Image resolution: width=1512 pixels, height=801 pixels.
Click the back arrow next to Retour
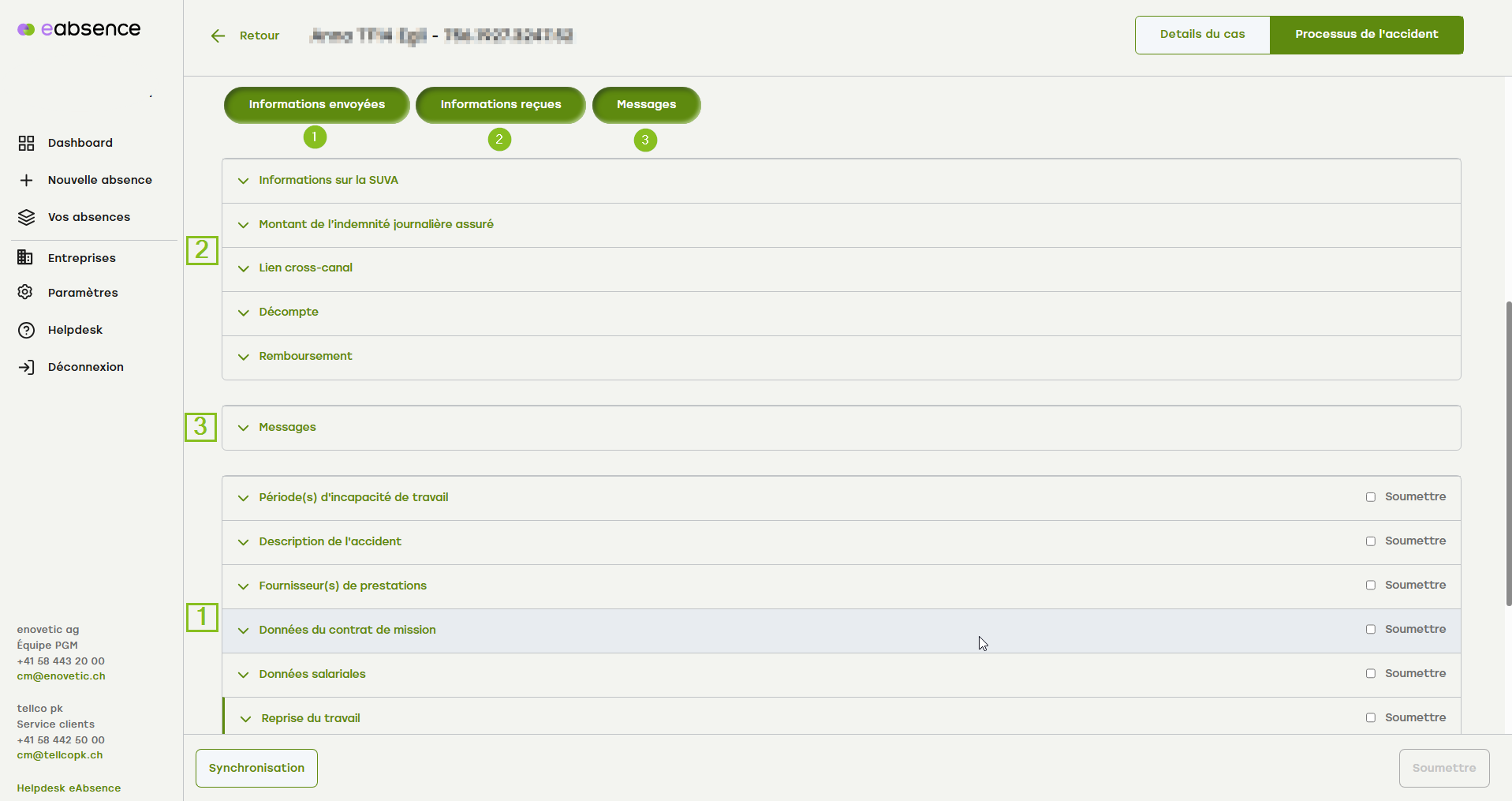click(x=218, y=36)
